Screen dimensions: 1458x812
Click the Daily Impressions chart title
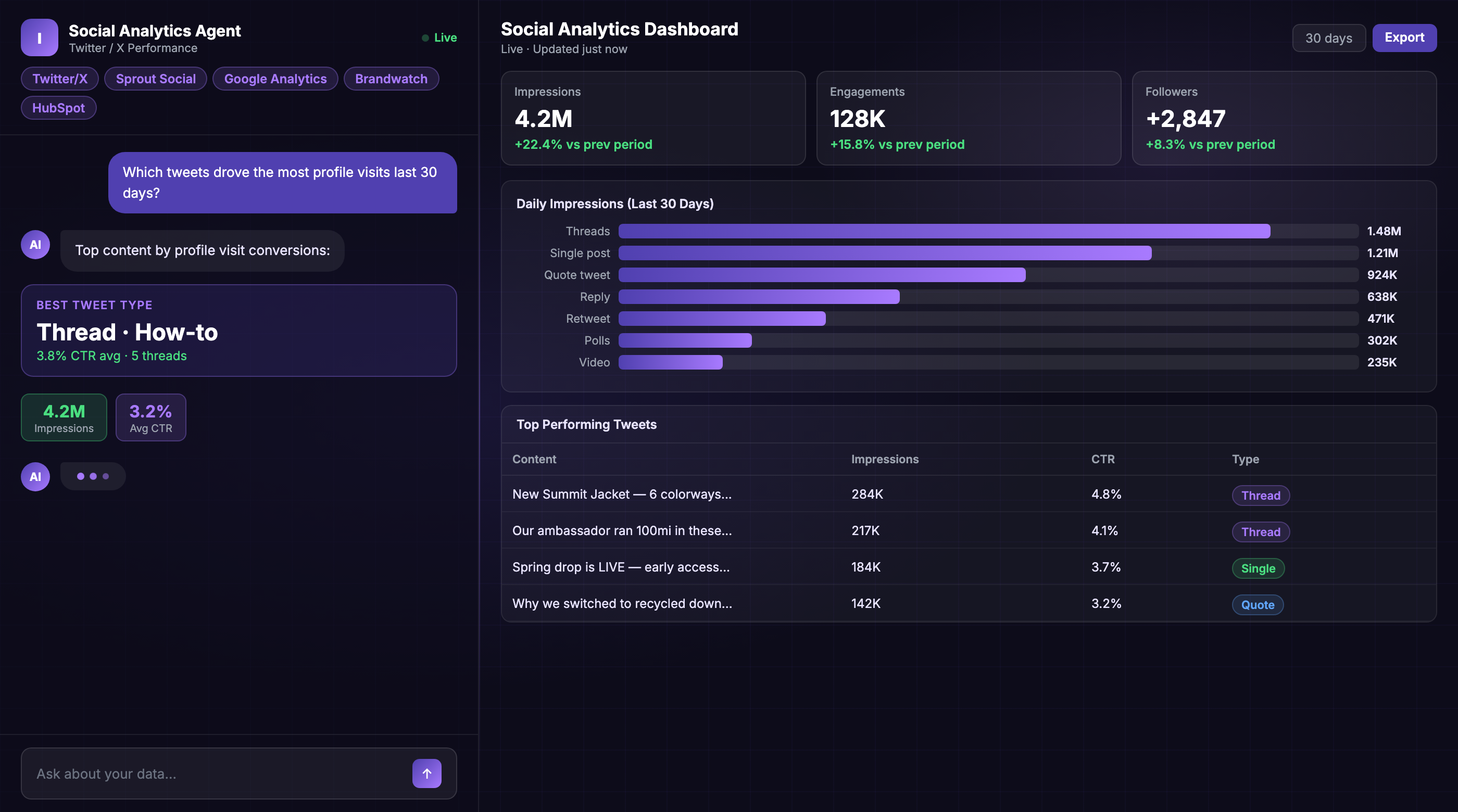click(614, 204)
